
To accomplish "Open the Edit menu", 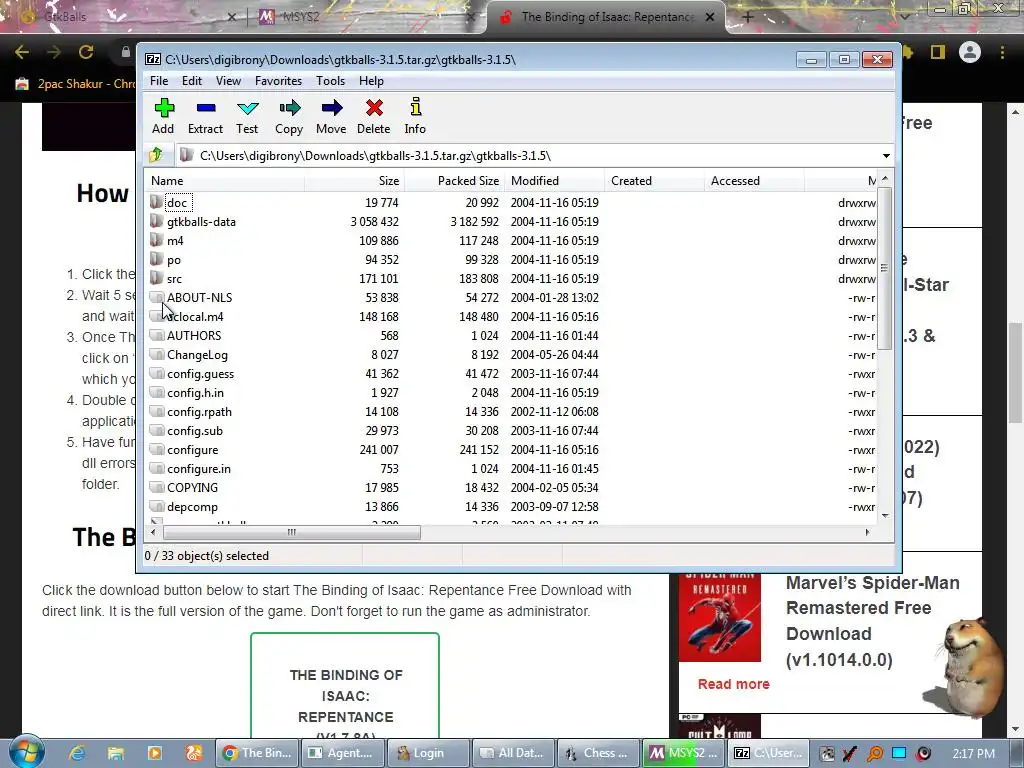I will point(191,81).
